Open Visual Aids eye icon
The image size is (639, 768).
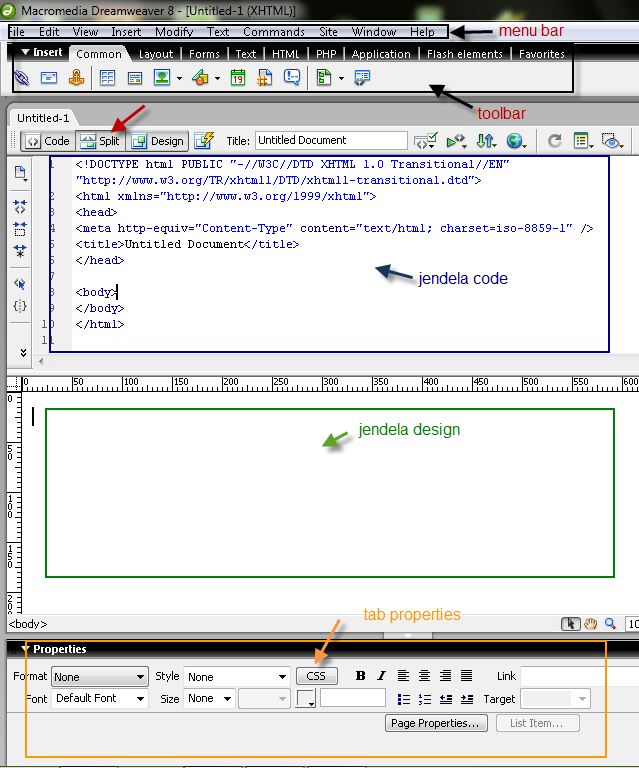(x=612, y=141)
